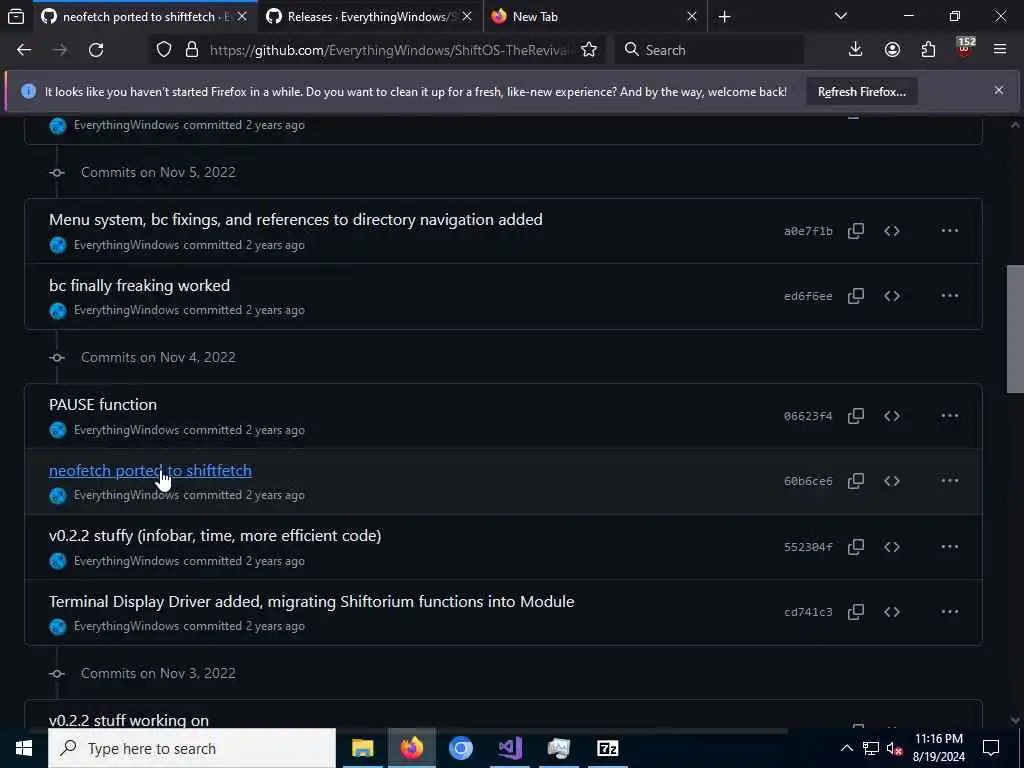This screenshot has height=768, width=1024.
Task: Open more options for PAUSE function commit
Action: pyautogui.click(x=950, y=416)
